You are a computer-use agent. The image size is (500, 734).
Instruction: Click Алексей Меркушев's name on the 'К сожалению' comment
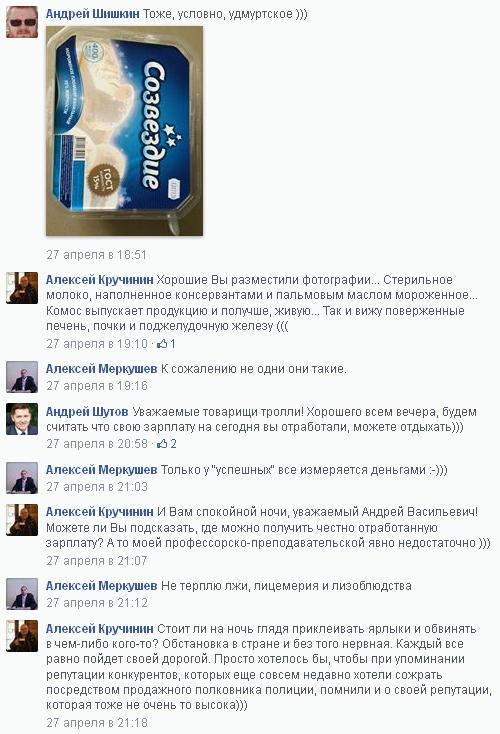pyautogui.click(x=102, y=369)
